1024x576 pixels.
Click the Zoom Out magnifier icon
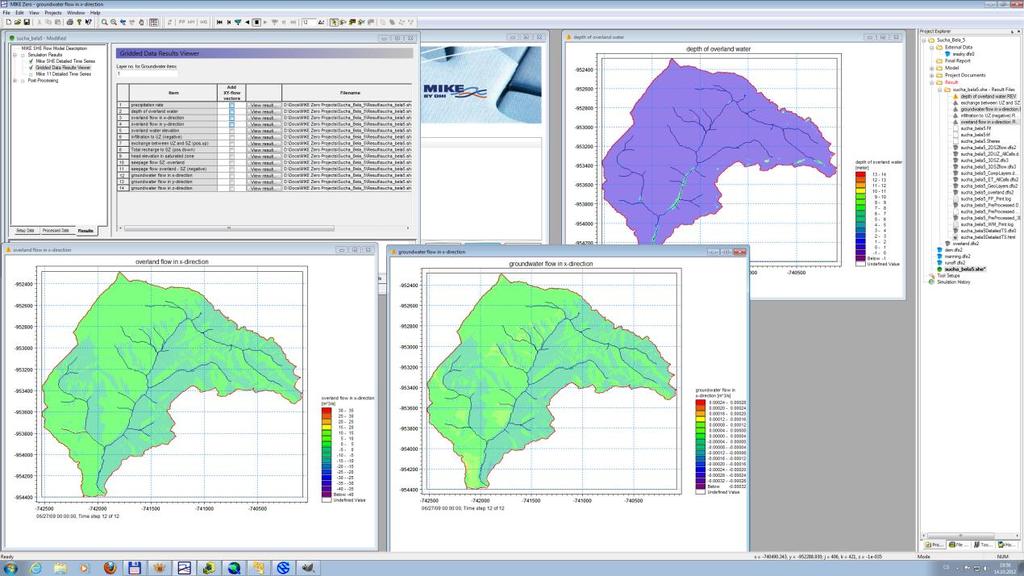pyautogui.click(x=114, y=22)
